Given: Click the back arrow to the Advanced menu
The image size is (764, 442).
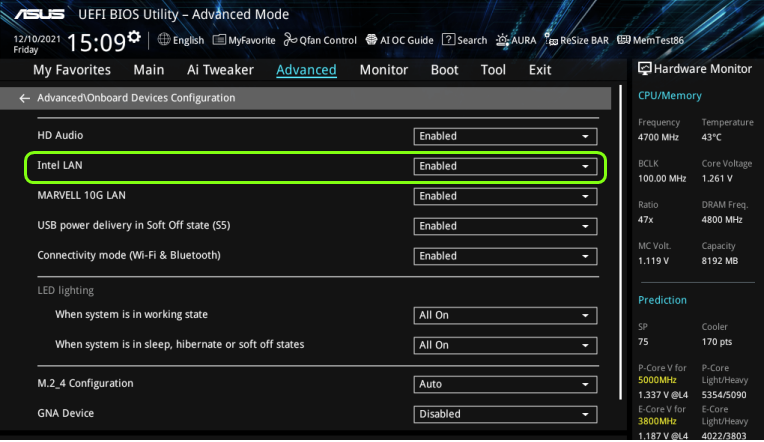Looking at the screenshot, I should [24, 98].
